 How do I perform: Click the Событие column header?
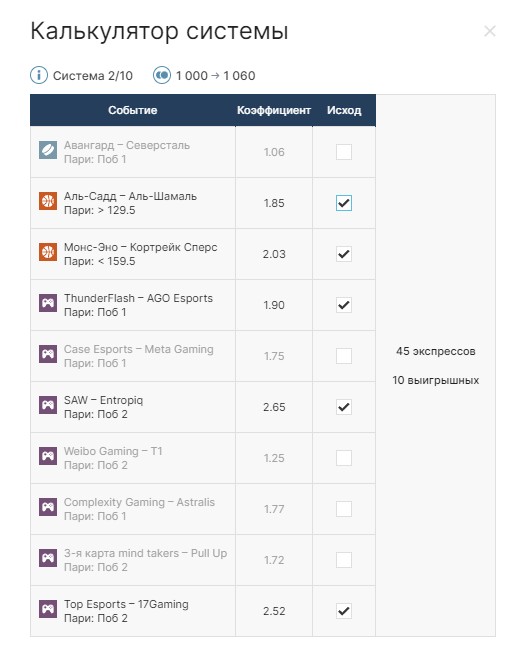pos(132,110)
